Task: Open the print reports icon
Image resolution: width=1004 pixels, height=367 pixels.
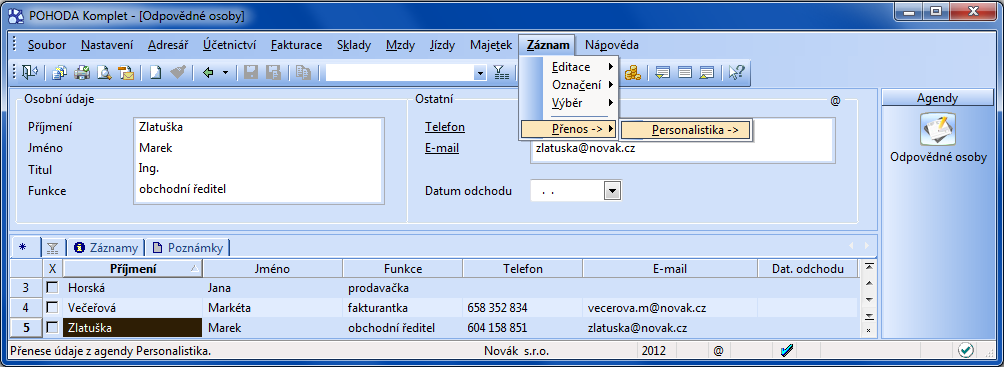Action: tap(60, 72)
